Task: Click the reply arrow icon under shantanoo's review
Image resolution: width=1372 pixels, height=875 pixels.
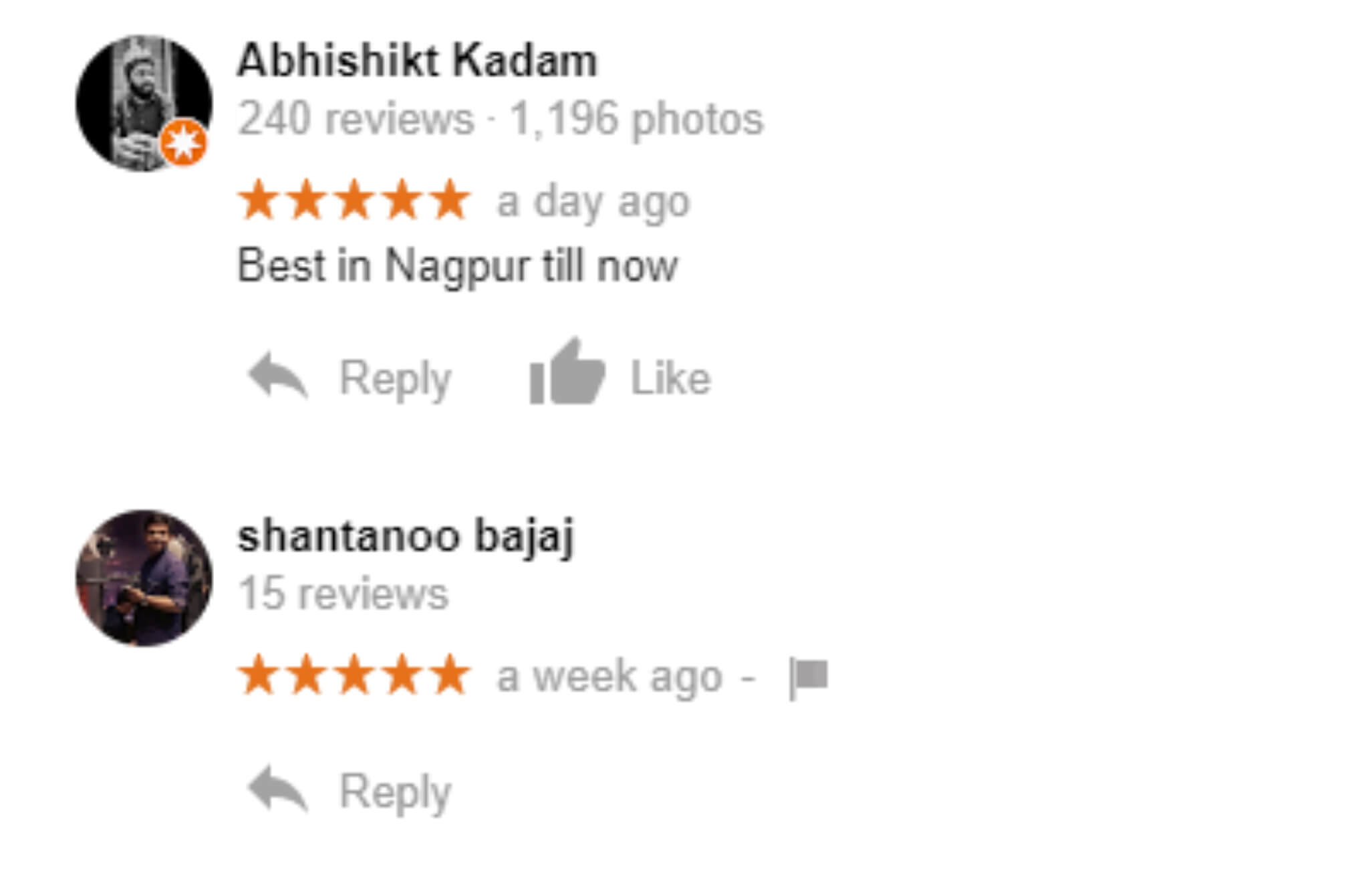Action: pyautogui.click(x=277, y=788)
